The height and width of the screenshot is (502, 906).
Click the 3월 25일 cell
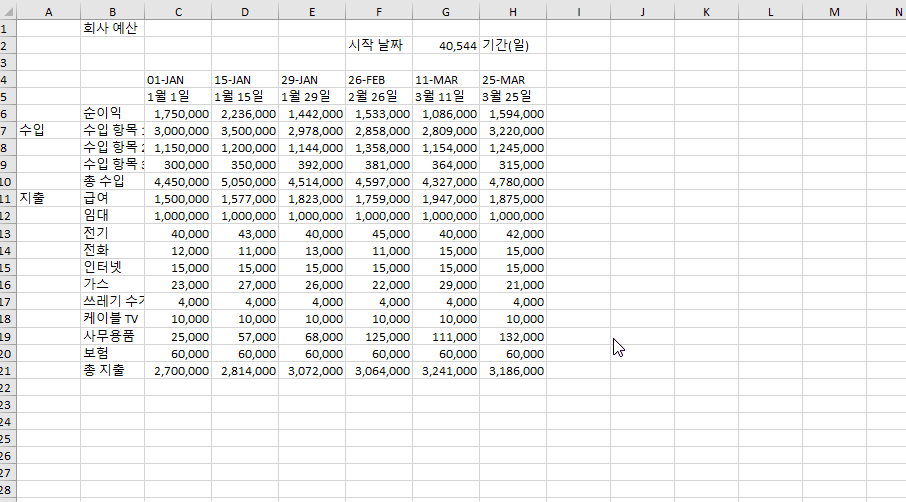point(513,96)
